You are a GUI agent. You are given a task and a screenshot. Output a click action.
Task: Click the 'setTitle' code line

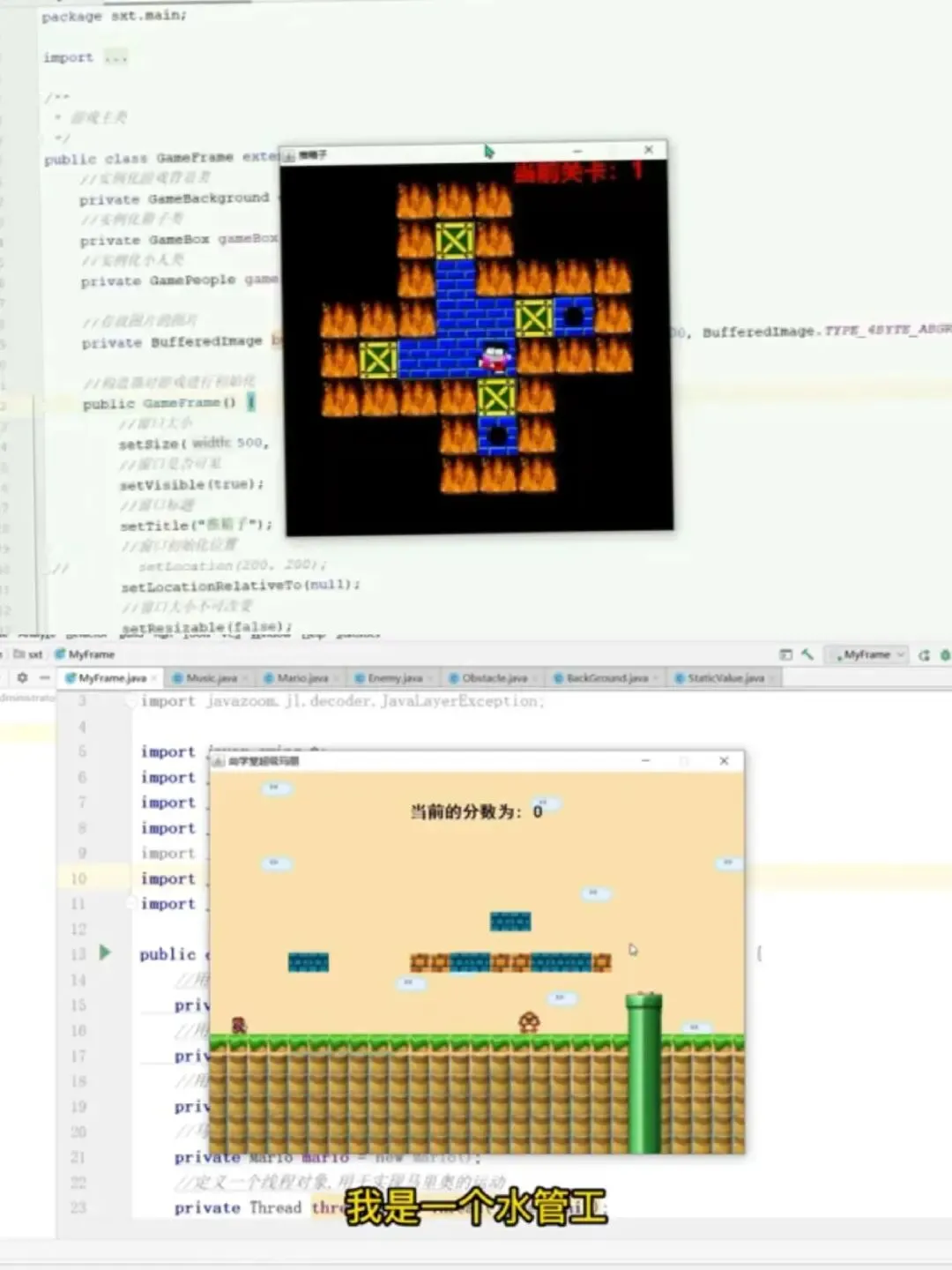pyautogui.click(x=197, y=525)
